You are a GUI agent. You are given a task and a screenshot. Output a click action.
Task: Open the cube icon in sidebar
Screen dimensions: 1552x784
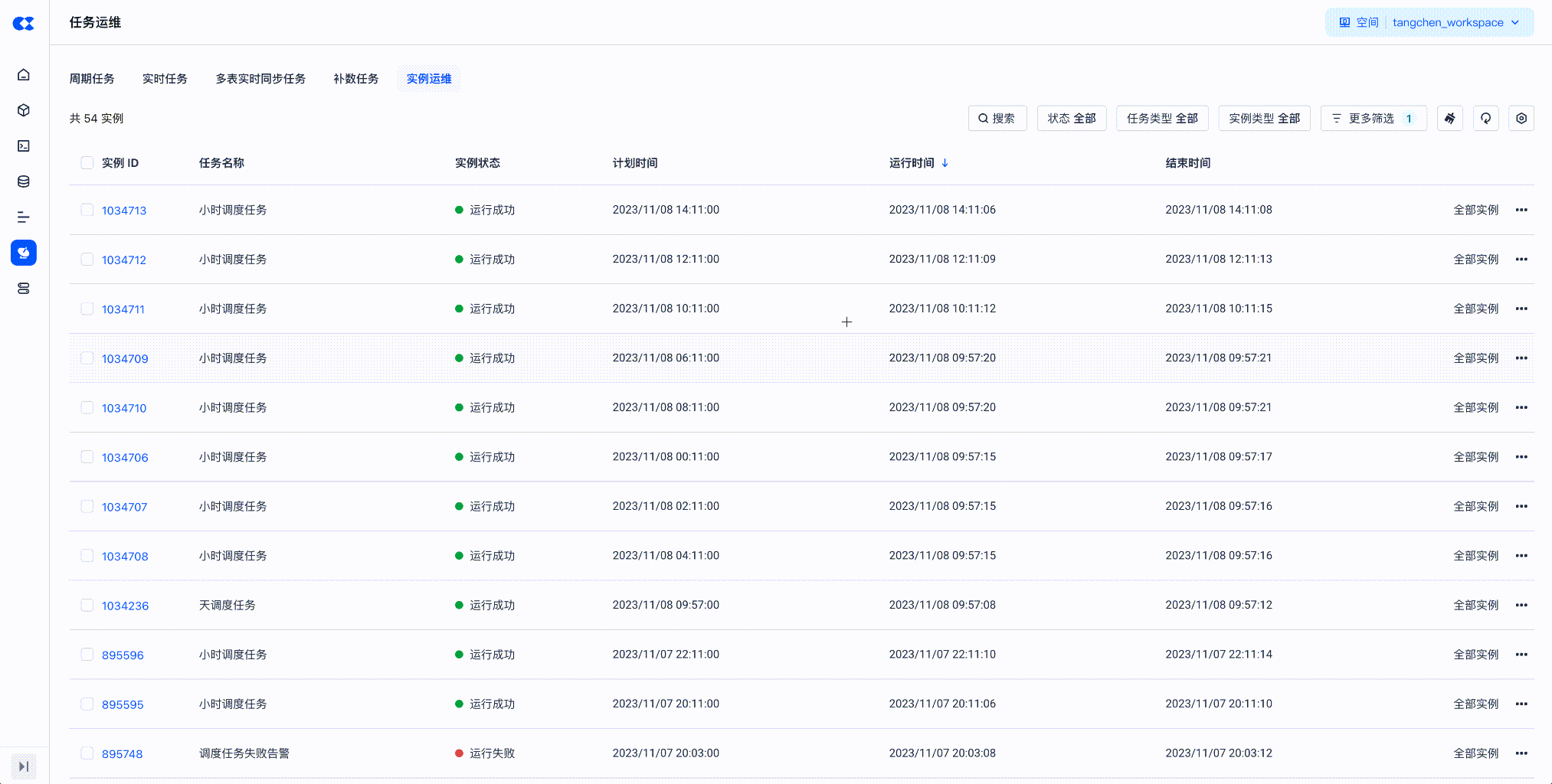coord(24,110)
